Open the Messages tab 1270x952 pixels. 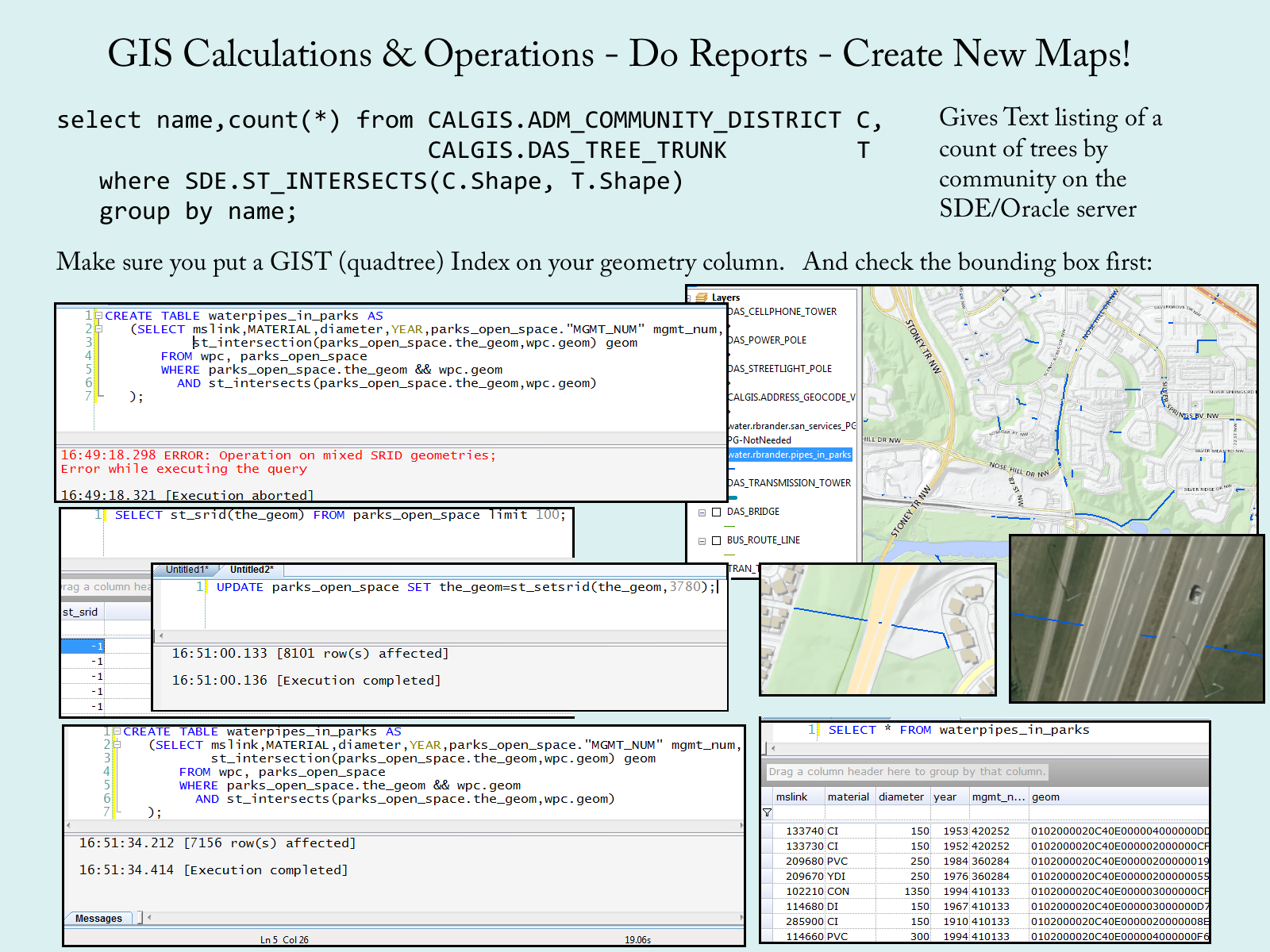click(x=98, y=918)
